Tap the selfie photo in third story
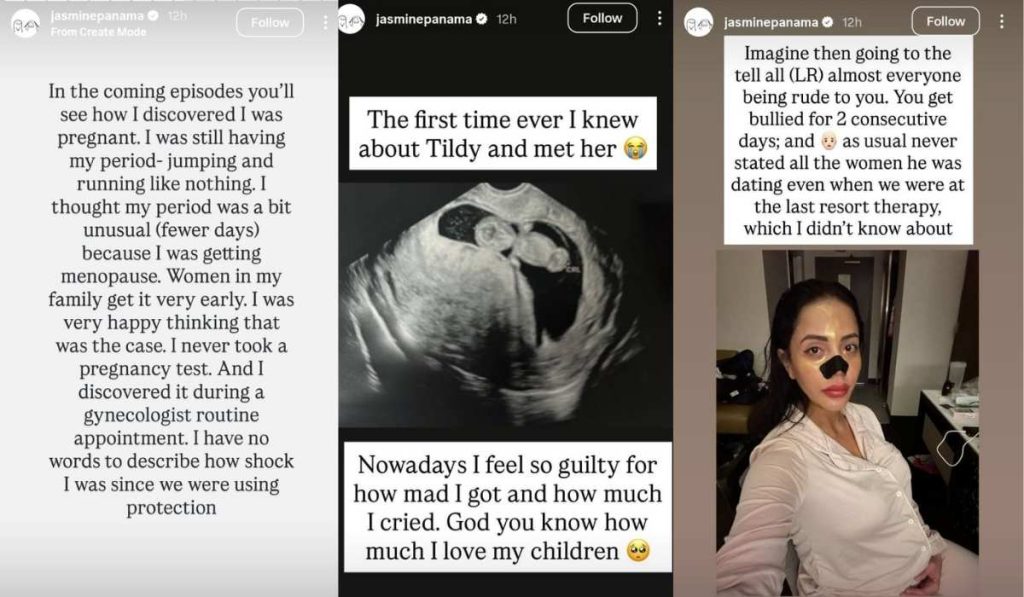This screenshot has width=1024, height=597. [847, 423]
